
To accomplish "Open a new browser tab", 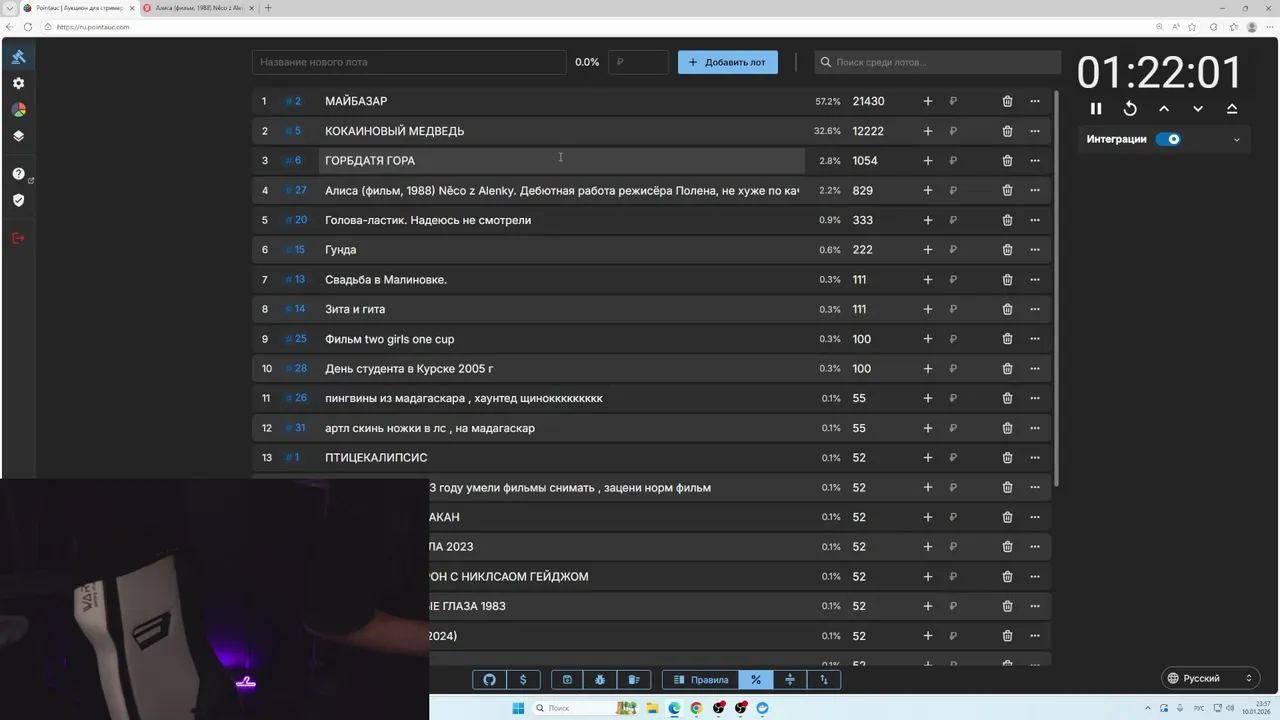I will (x=268, y=8).
